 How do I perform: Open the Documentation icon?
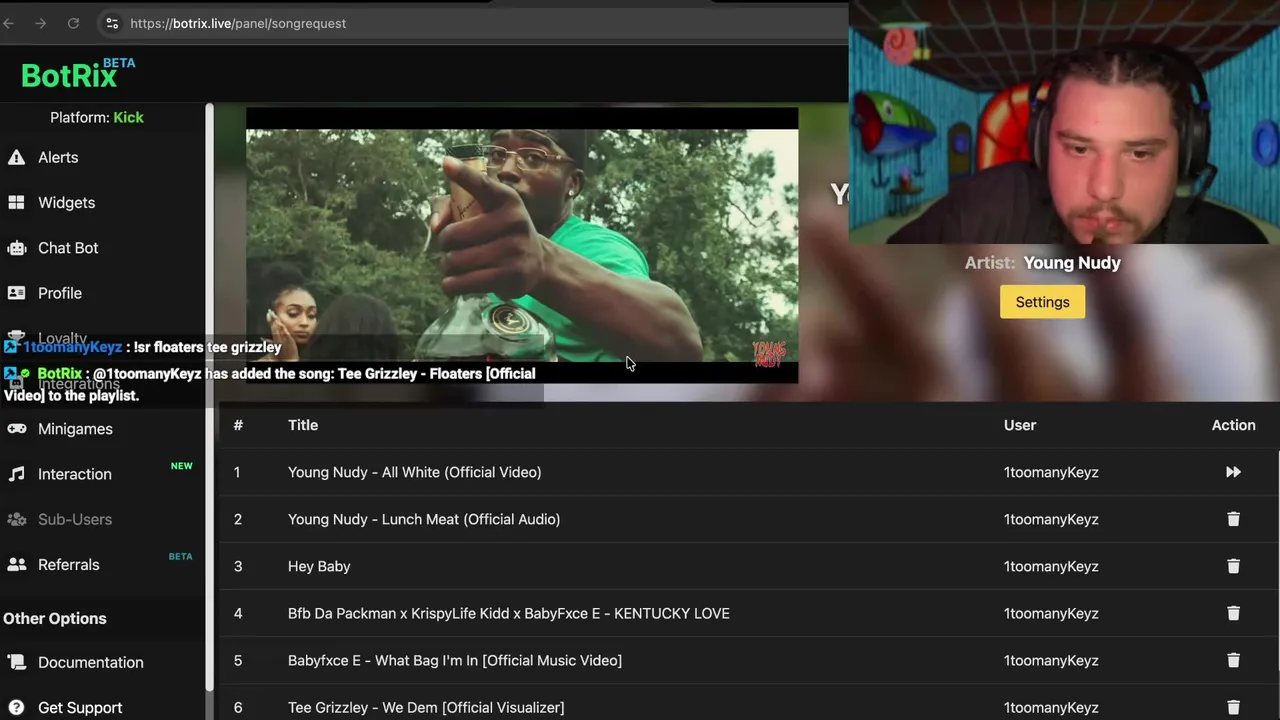(x=16, y=662)
